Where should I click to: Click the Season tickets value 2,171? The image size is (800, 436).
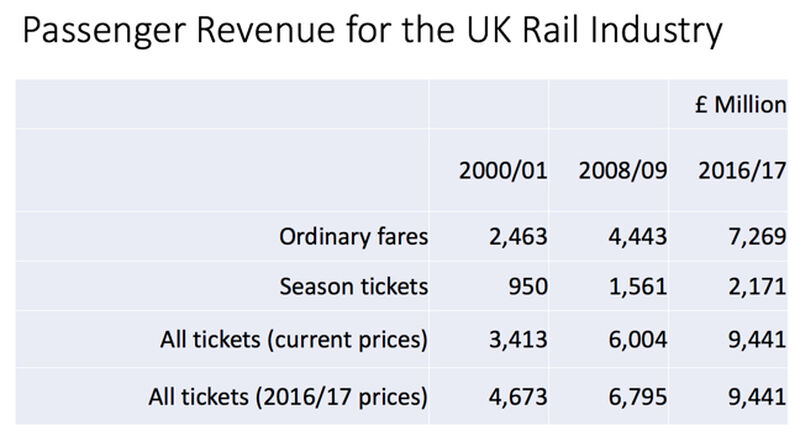757,286
